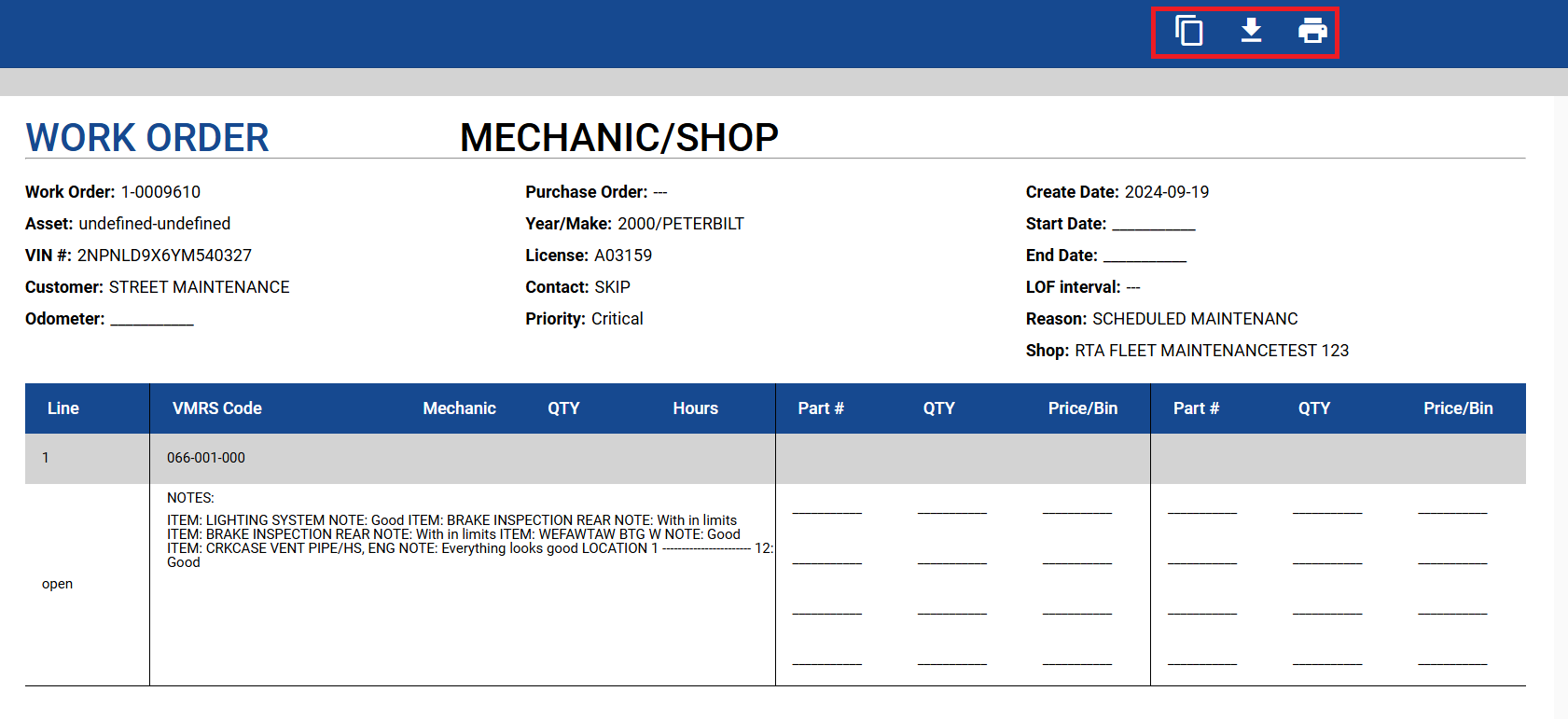
Task: Click the blank End Date field
Action: coord(1145,256)
